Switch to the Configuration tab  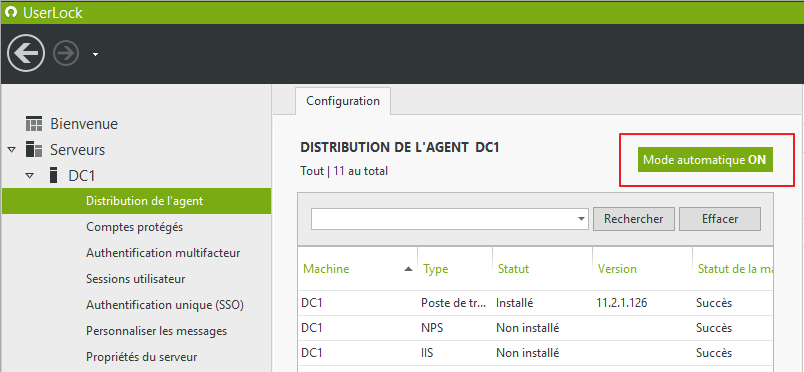tap(343, 101)
